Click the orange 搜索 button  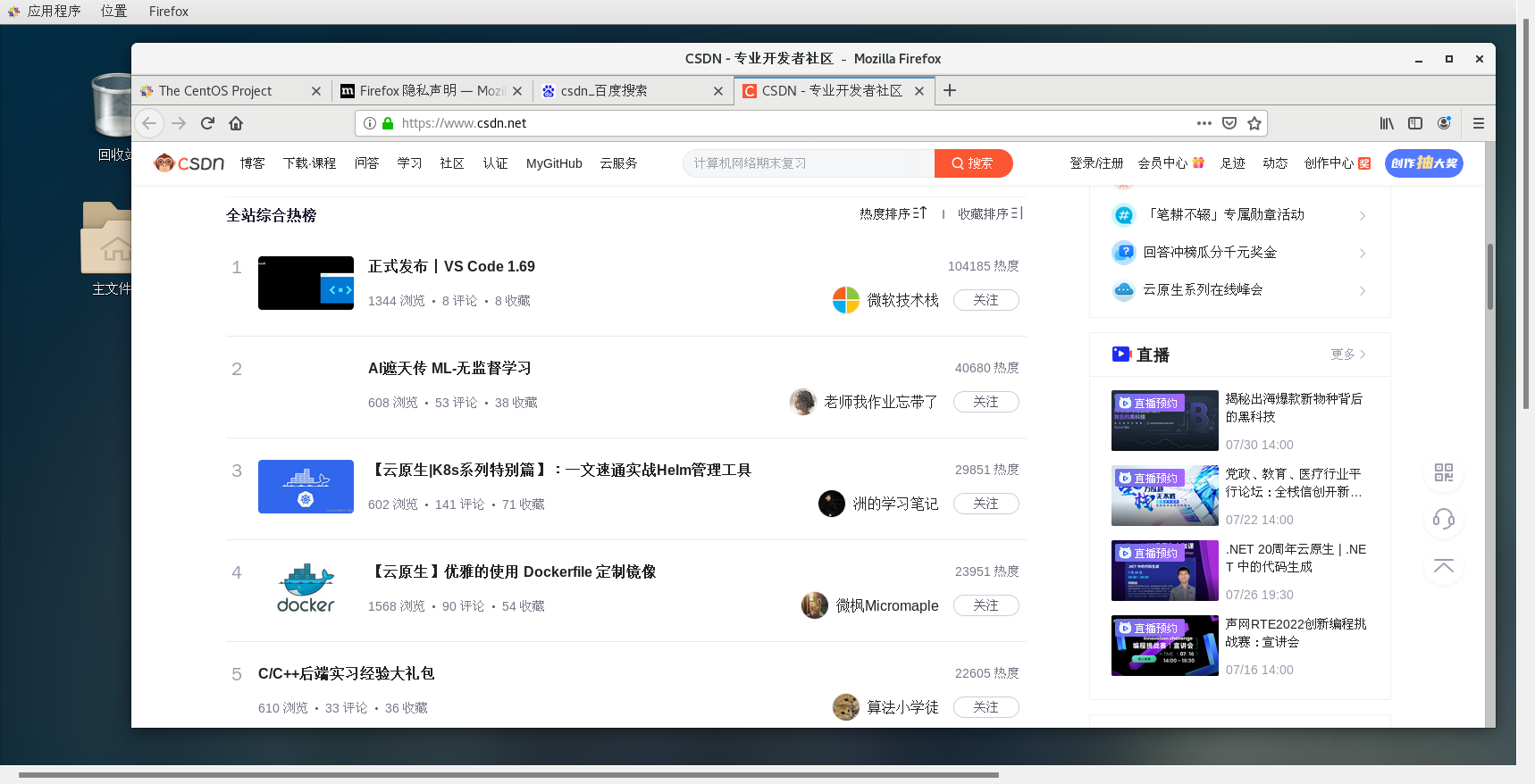pyautogui.click(x=973, y=163)
